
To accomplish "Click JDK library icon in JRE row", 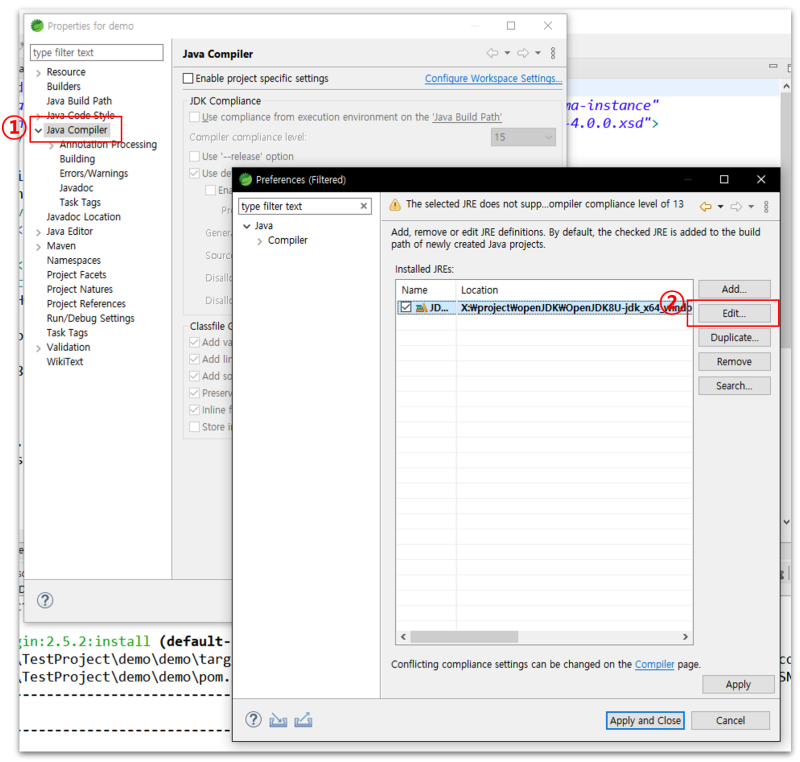I will 421,308.
